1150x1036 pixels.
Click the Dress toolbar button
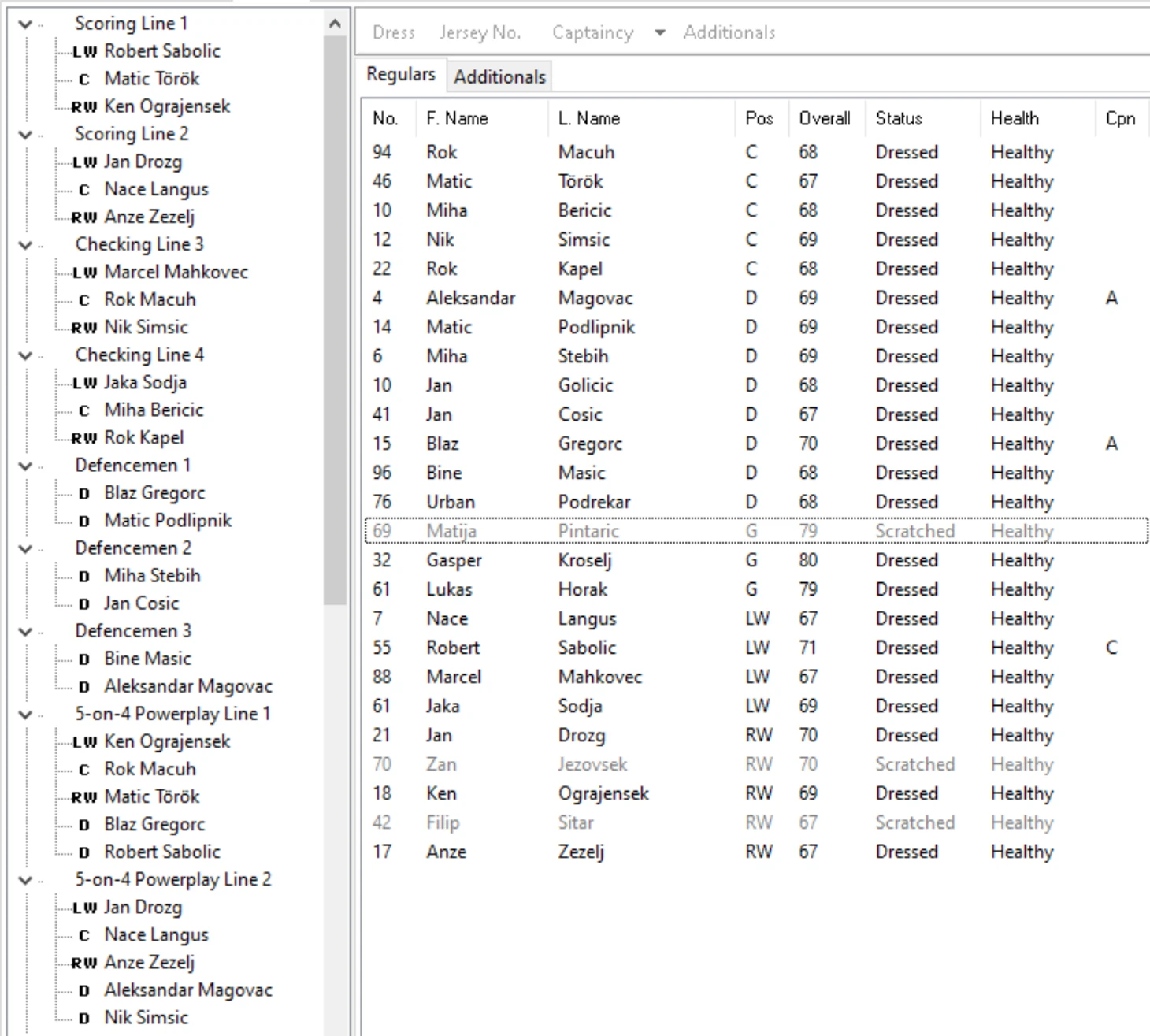coord(394,32)
